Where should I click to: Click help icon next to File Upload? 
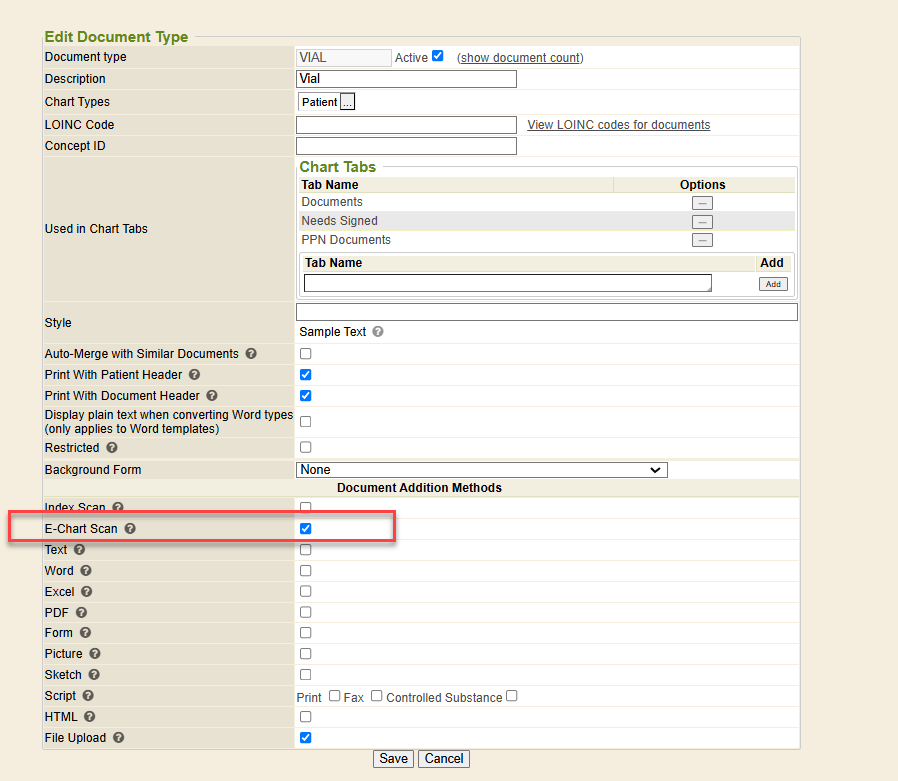click(119, 738)
